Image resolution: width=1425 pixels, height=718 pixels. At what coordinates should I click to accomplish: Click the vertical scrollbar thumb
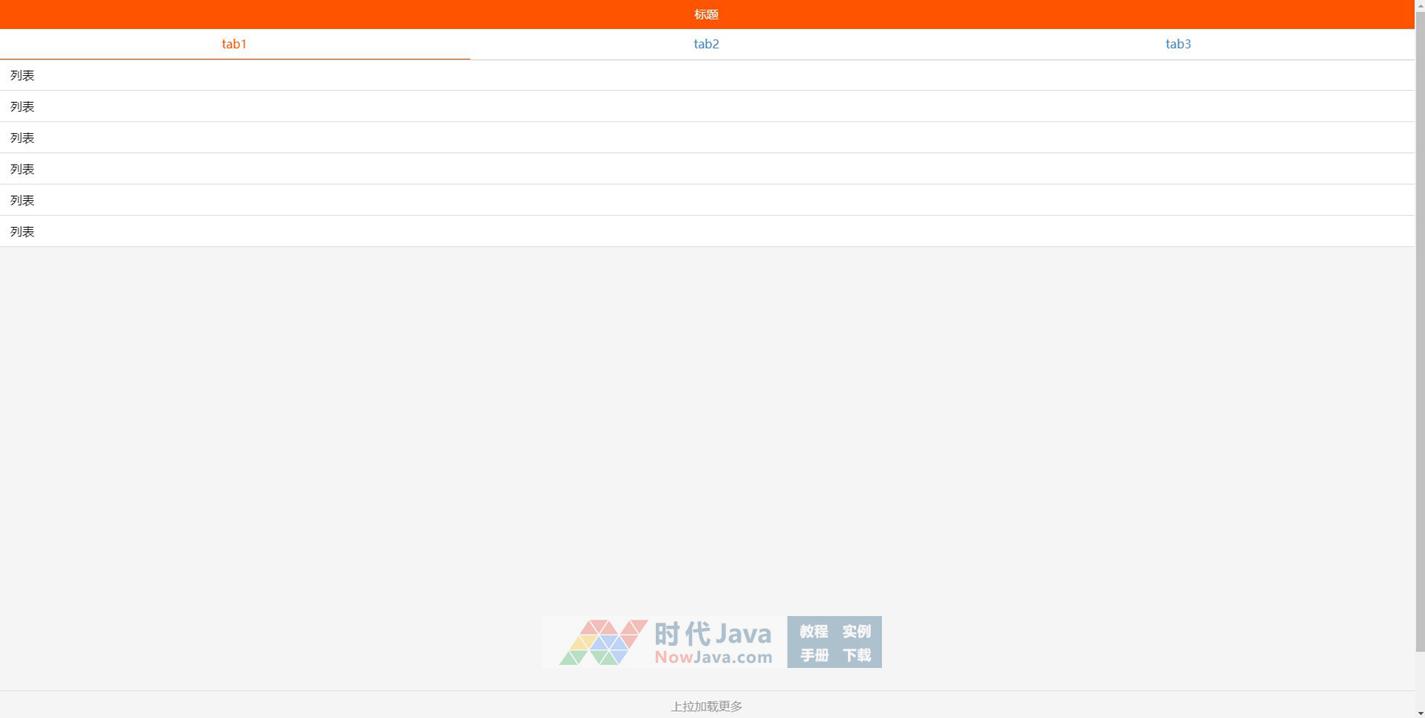[x=1420, y=330]
